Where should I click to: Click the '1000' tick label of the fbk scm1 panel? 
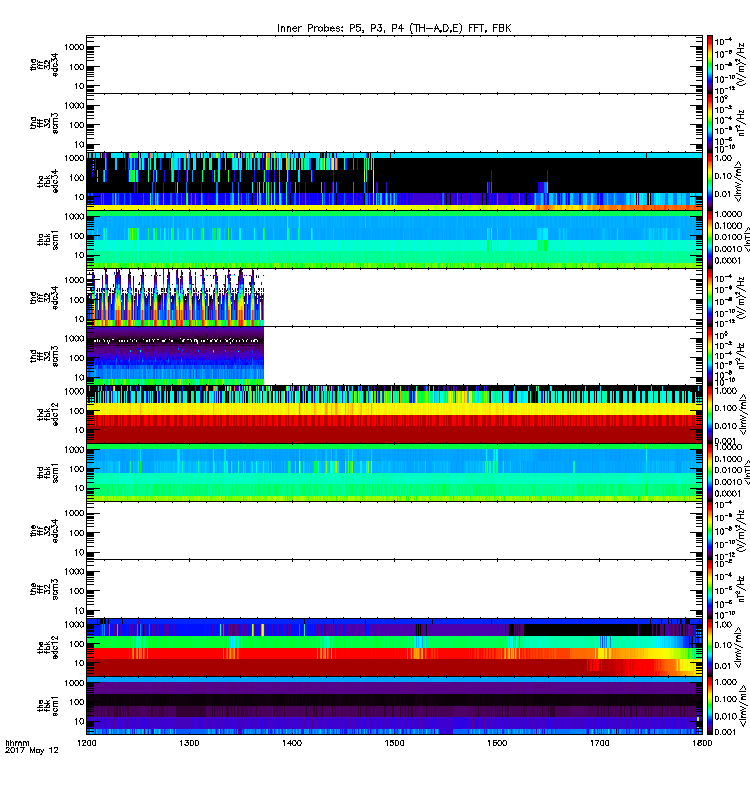point(74,683)
